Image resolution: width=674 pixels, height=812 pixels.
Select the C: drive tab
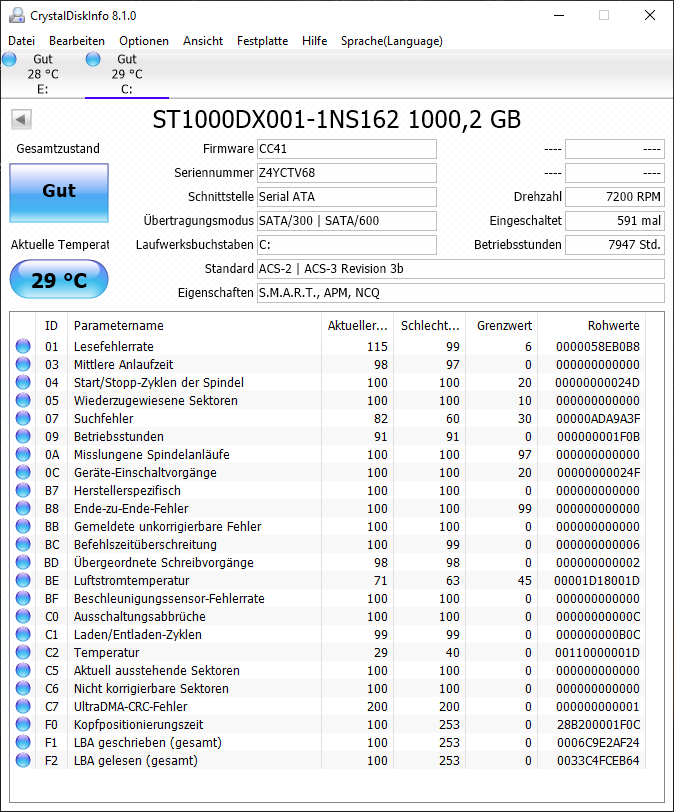127,74
